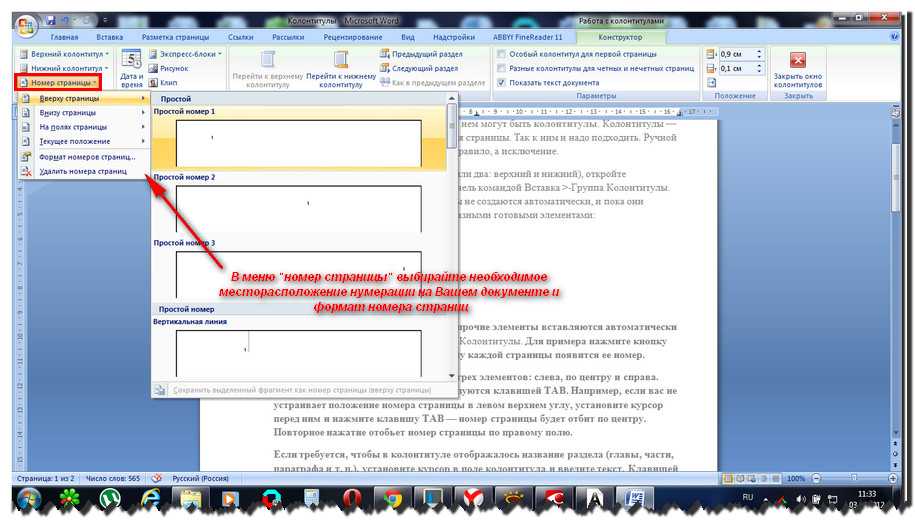This screenshot has height=525, width=915.
Task: Switch to the Word window on the taskbar
Action: point(634,500)
